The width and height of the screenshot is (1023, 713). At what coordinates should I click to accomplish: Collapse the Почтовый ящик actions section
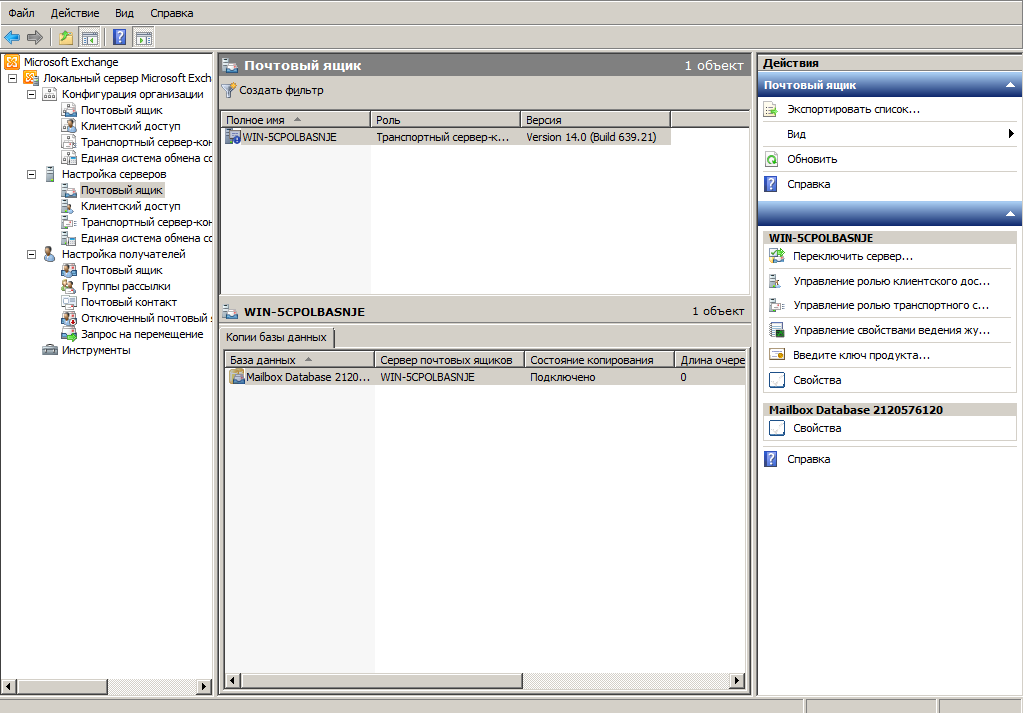click(x=1010, y=85)
